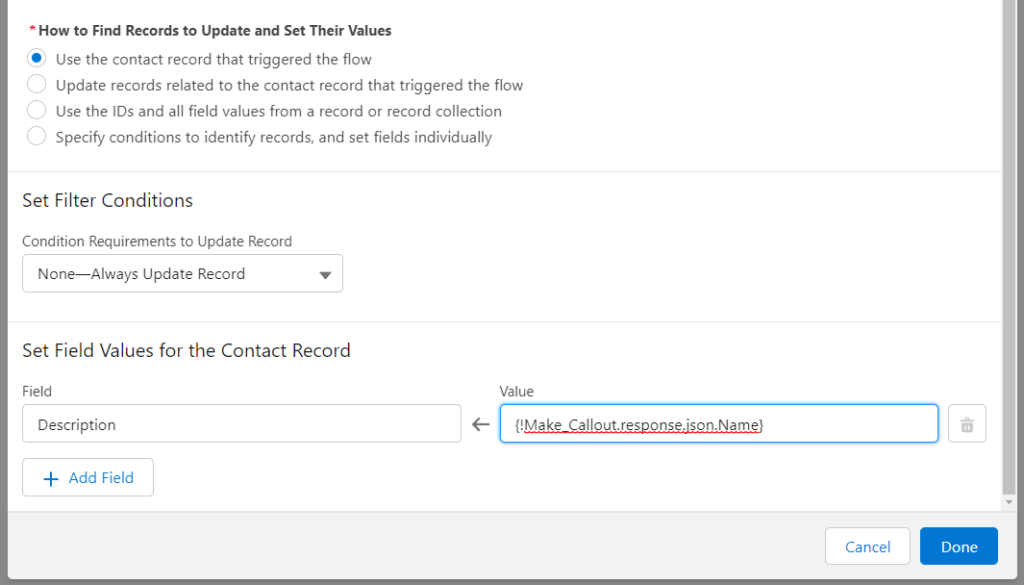The width and height of the screenshot is (1024, 585).
Task: Select "Use the contact record that triggered the flow"
Action: (36, 58)
